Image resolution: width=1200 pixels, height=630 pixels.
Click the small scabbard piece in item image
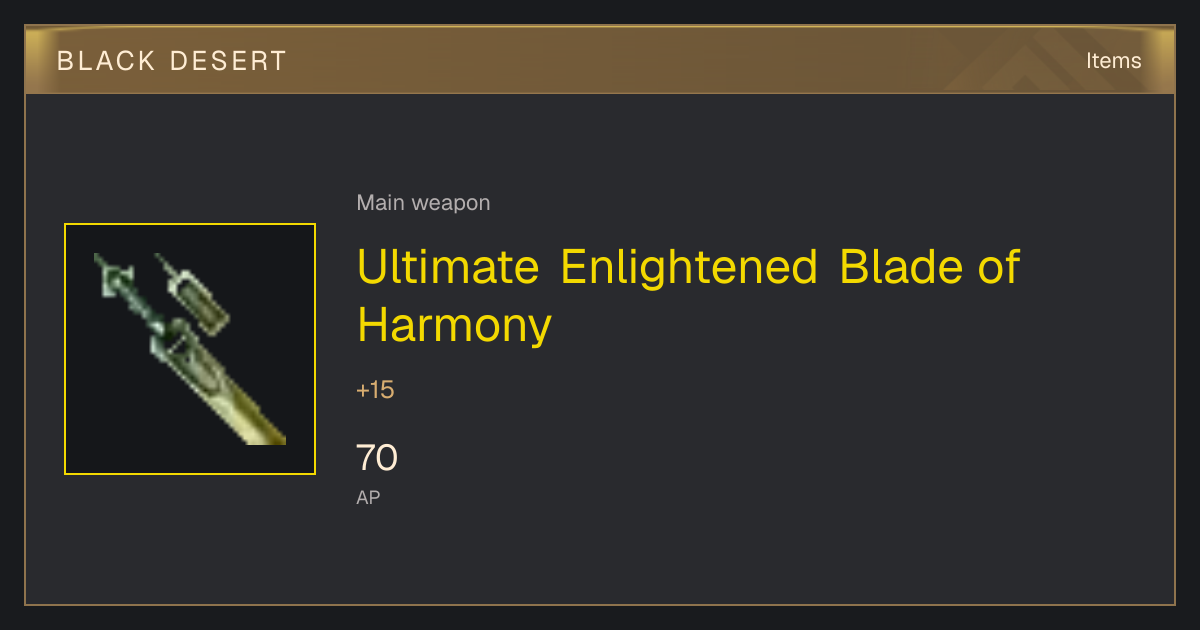[193, 293]
